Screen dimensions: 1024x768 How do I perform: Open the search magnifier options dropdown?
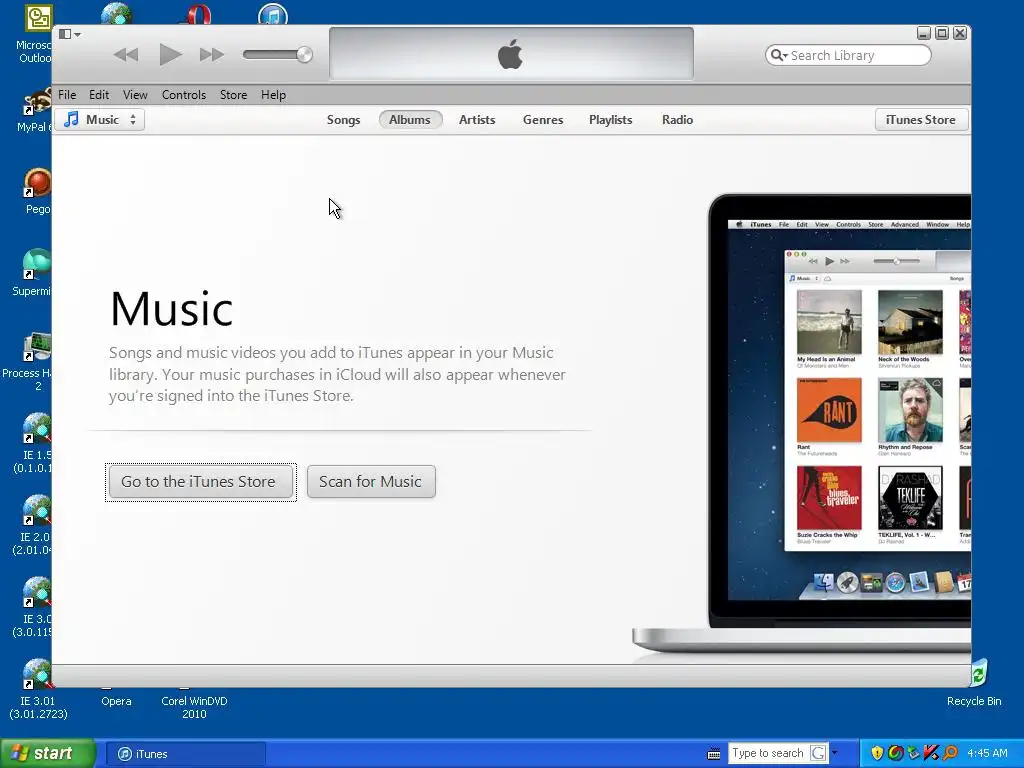click(x=778, y=56)
